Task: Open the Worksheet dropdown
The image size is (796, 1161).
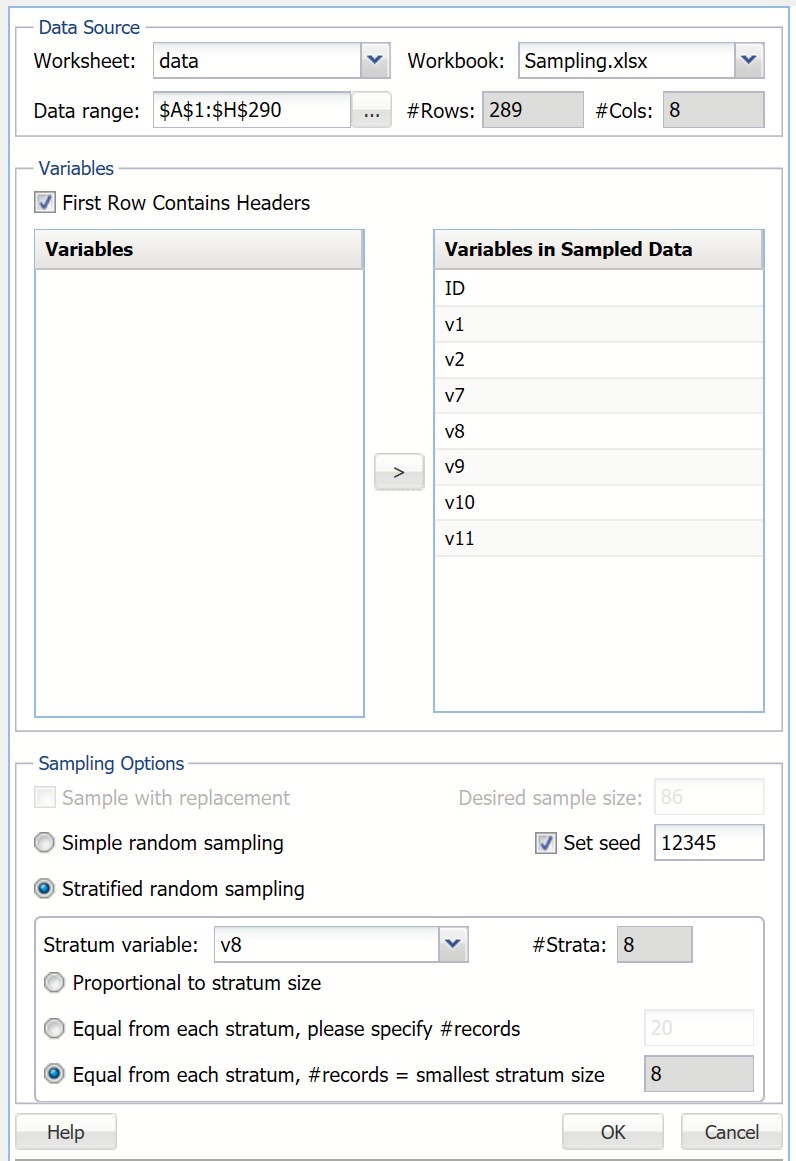Action: tap(373, 61)
